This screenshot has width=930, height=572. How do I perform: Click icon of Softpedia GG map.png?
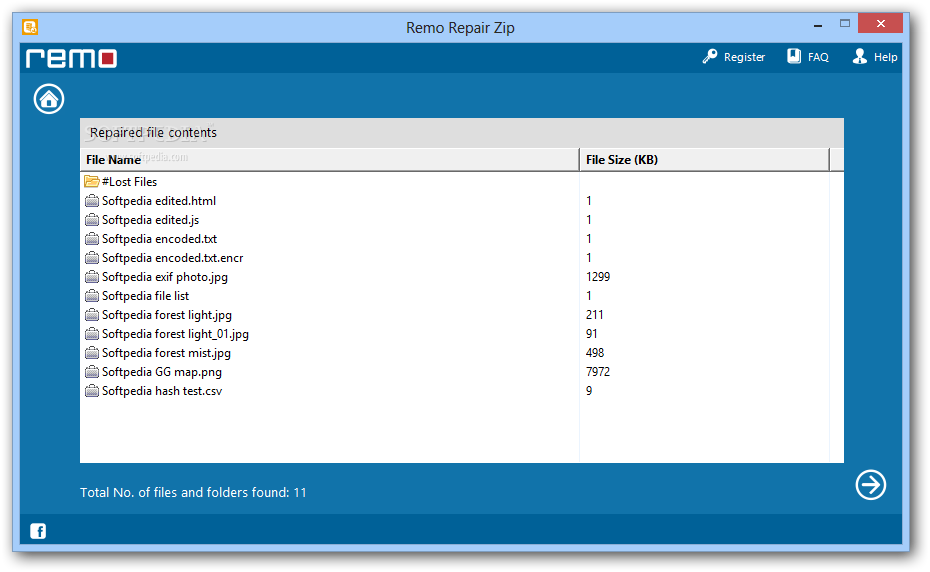coord(91,372)
